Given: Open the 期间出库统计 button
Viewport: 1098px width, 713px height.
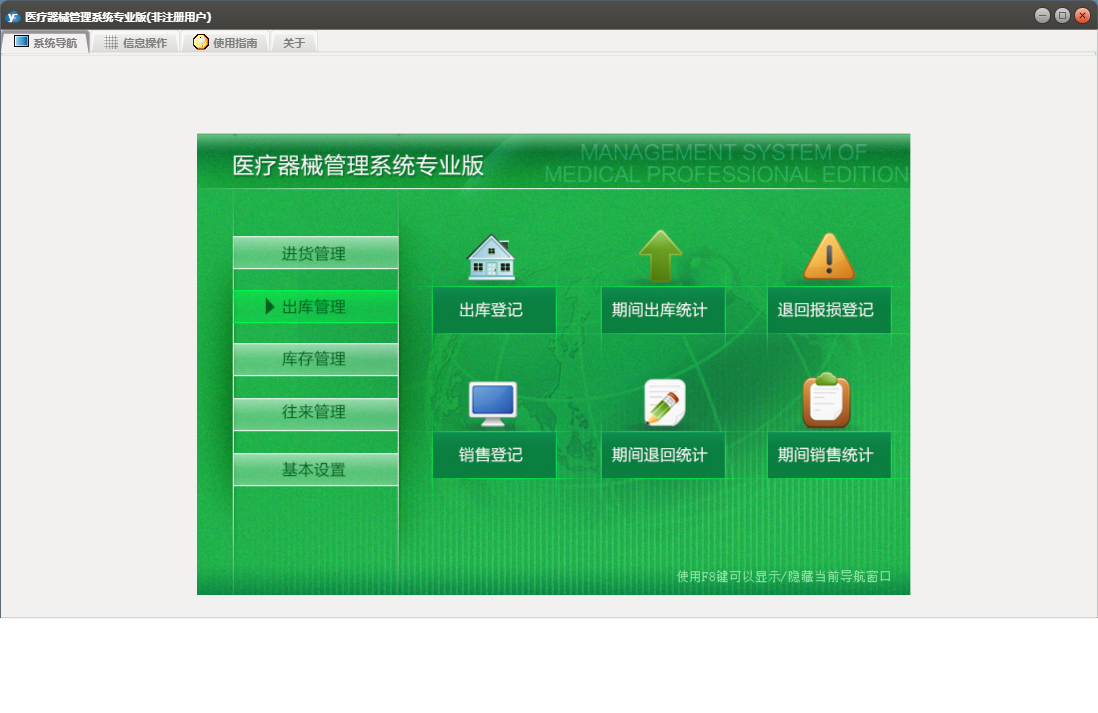Looking at the screenshot, I should [661, 310].
